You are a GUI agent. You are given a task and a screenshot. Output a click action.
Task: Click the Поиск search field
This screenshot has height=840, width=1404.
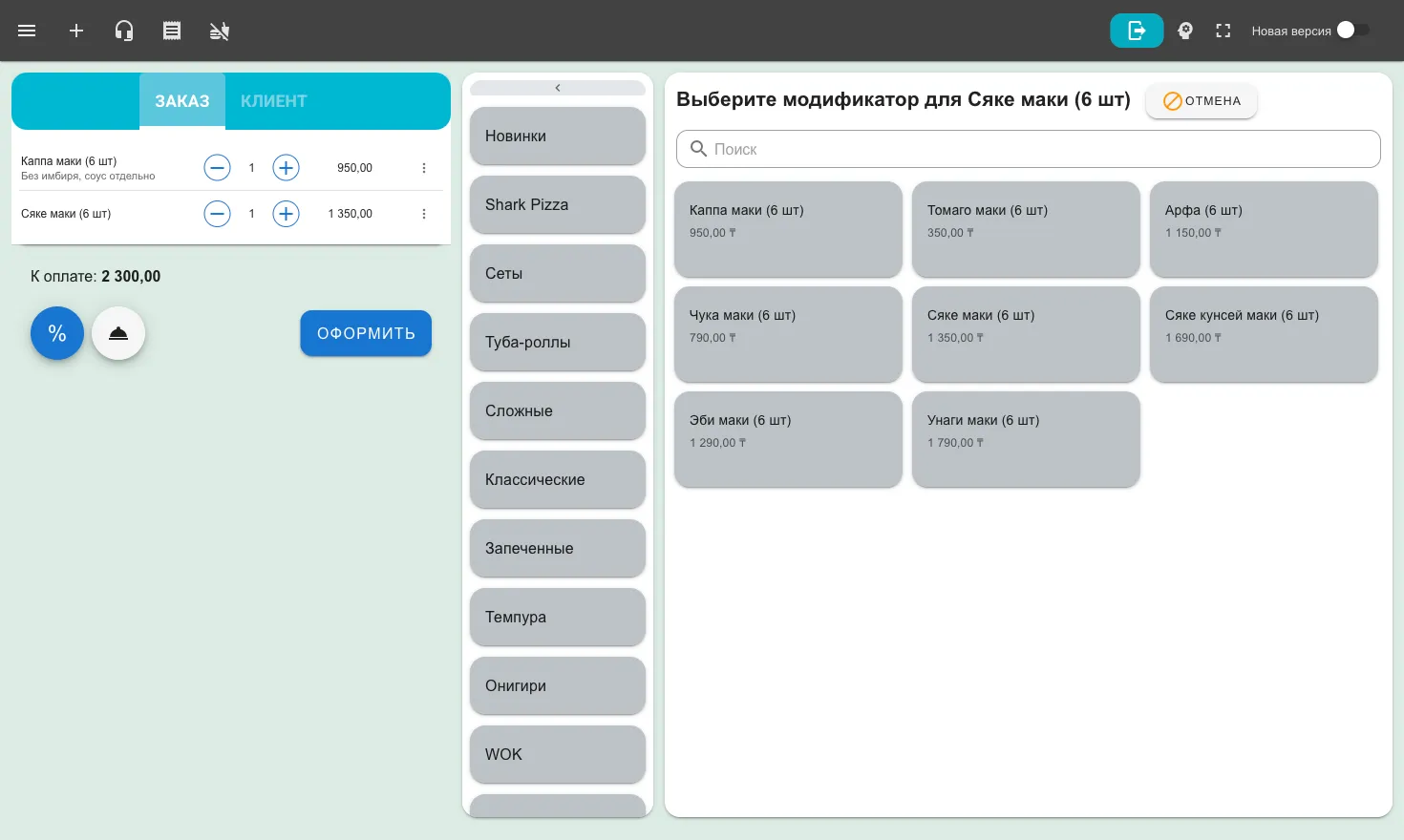coord(1029,149)
